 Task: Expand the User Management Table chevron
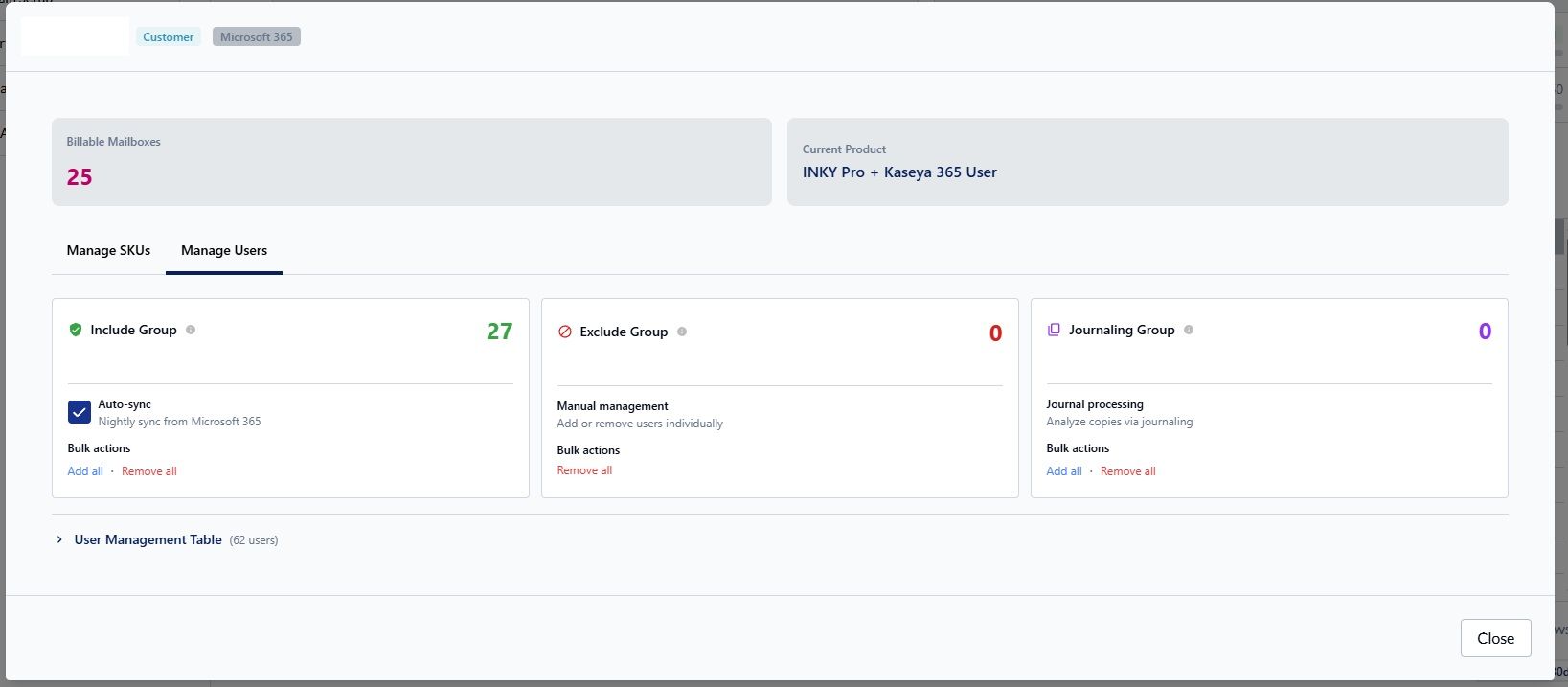(59, 539)
